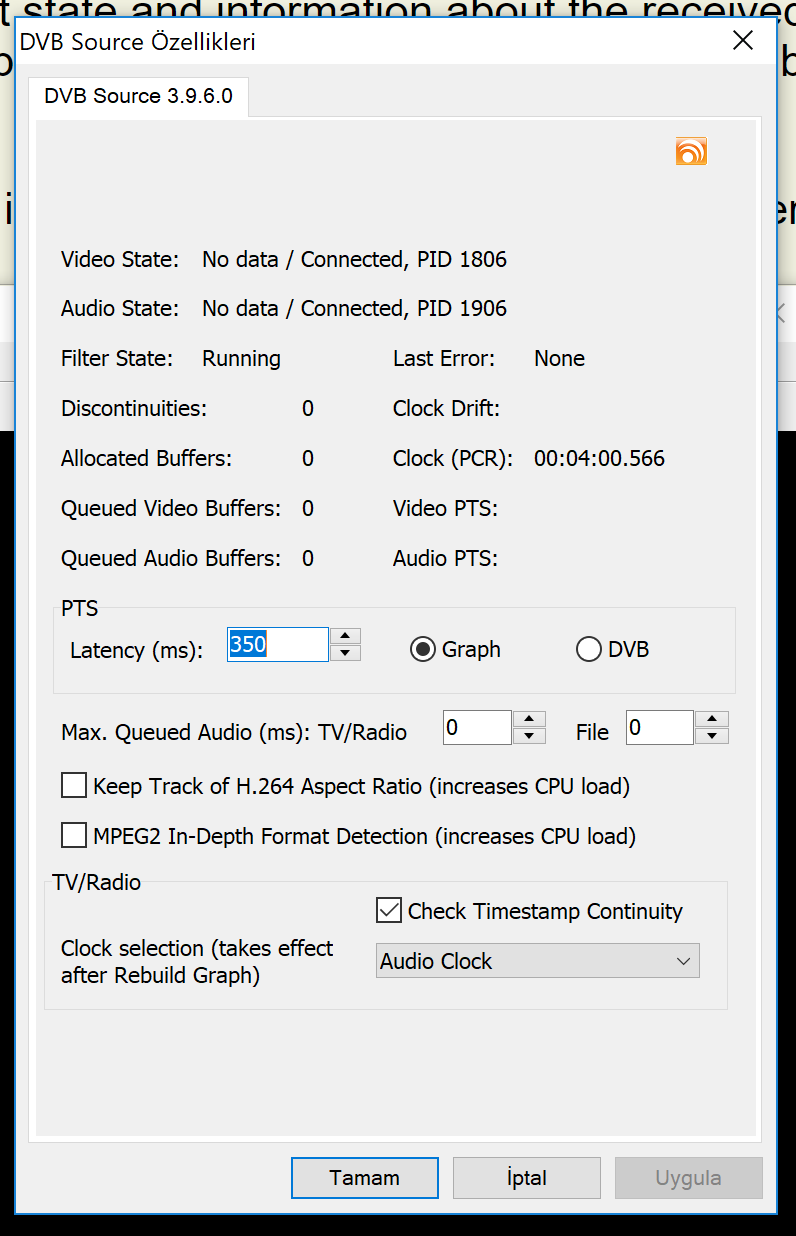Enable Keep Track of H.264 Aspect Ratio
The height and width of the screenshot is (1236, 796).
[x=74, y=786]
